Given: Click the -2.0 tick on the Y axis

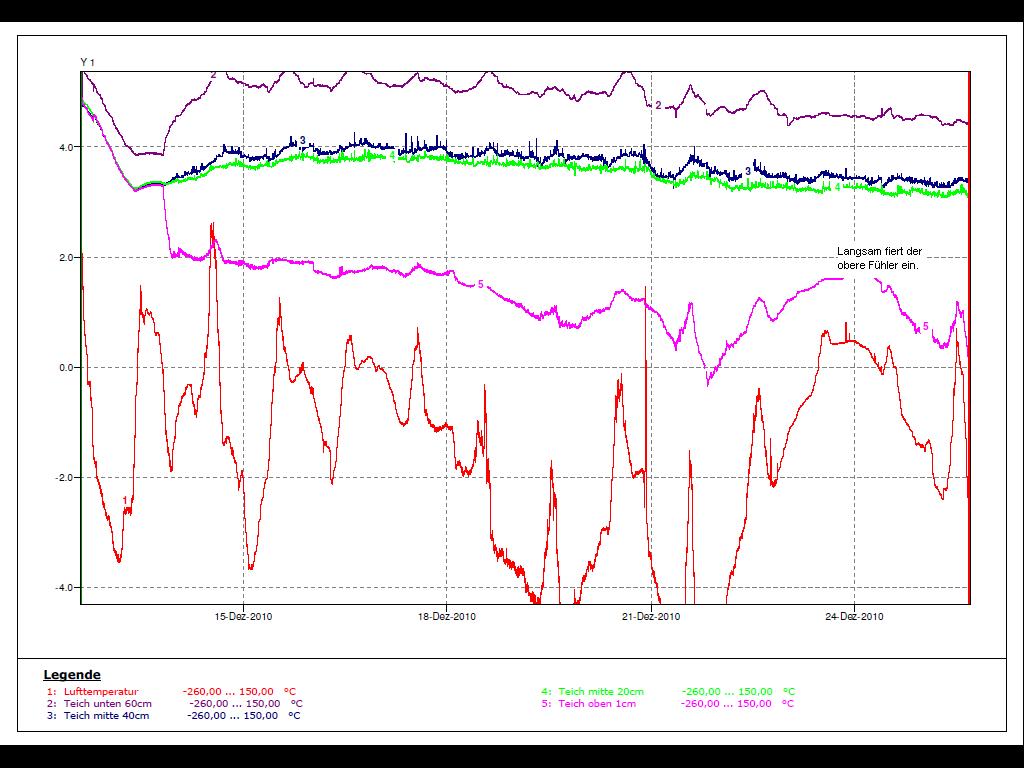Looking at the screenshot, I should (64, 477).
